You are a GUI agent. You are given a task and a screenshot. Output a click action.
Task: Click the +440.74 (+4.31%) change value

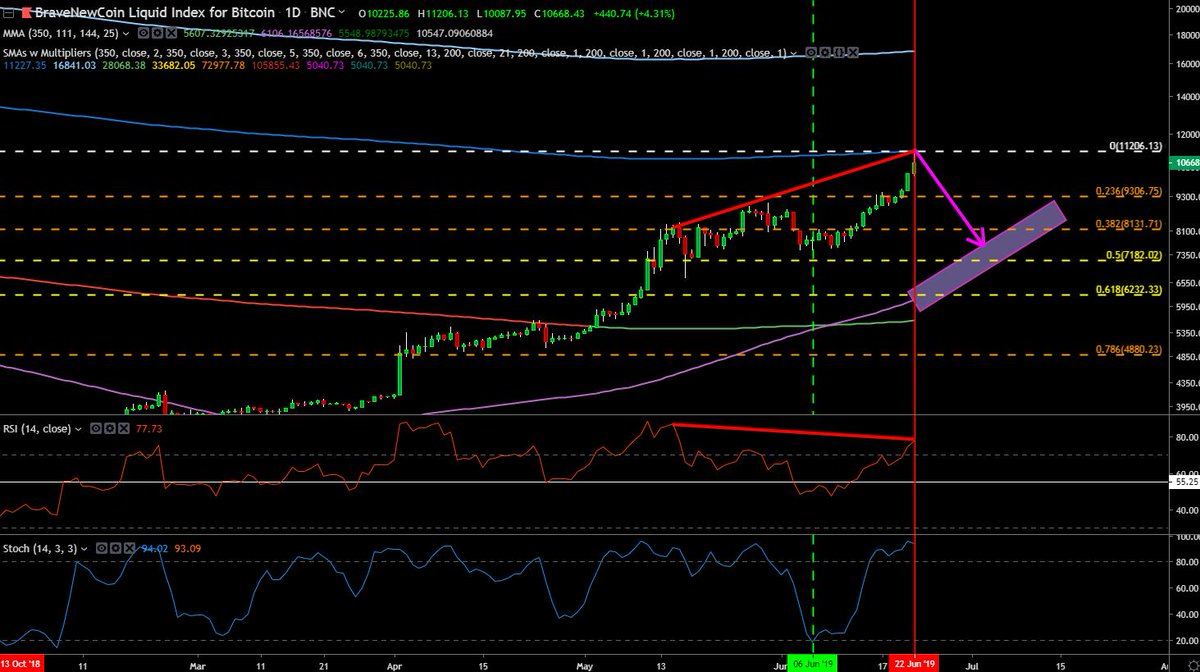pyautogui.click(x=636, y=12)
